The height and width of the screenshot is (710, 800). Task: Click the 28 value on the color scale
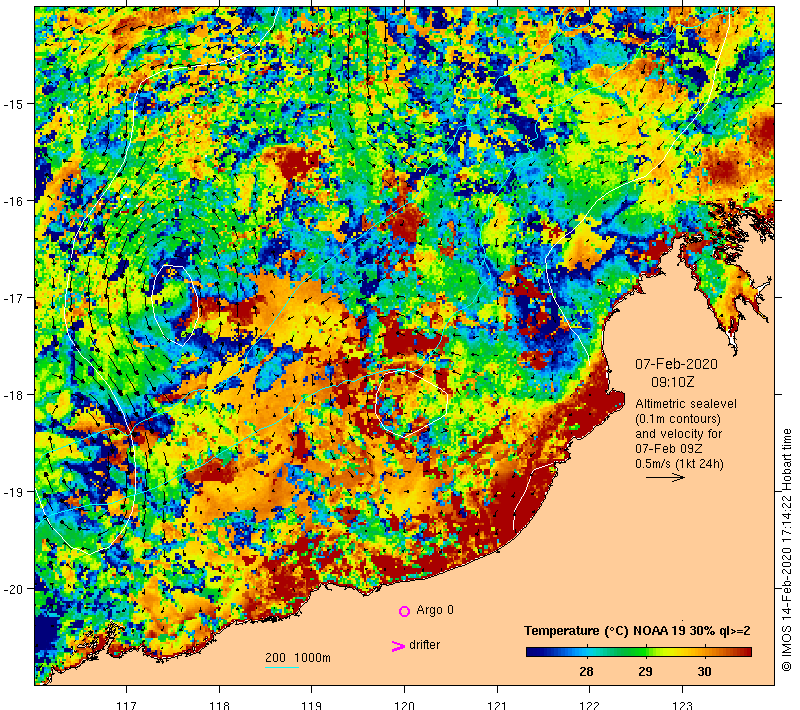(x=586, y=672)
